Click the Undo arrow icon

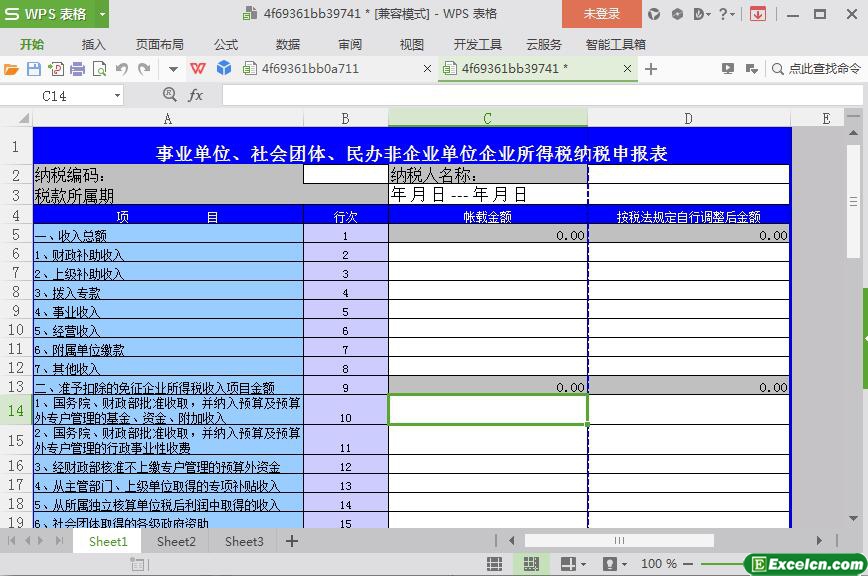point(121,69)
